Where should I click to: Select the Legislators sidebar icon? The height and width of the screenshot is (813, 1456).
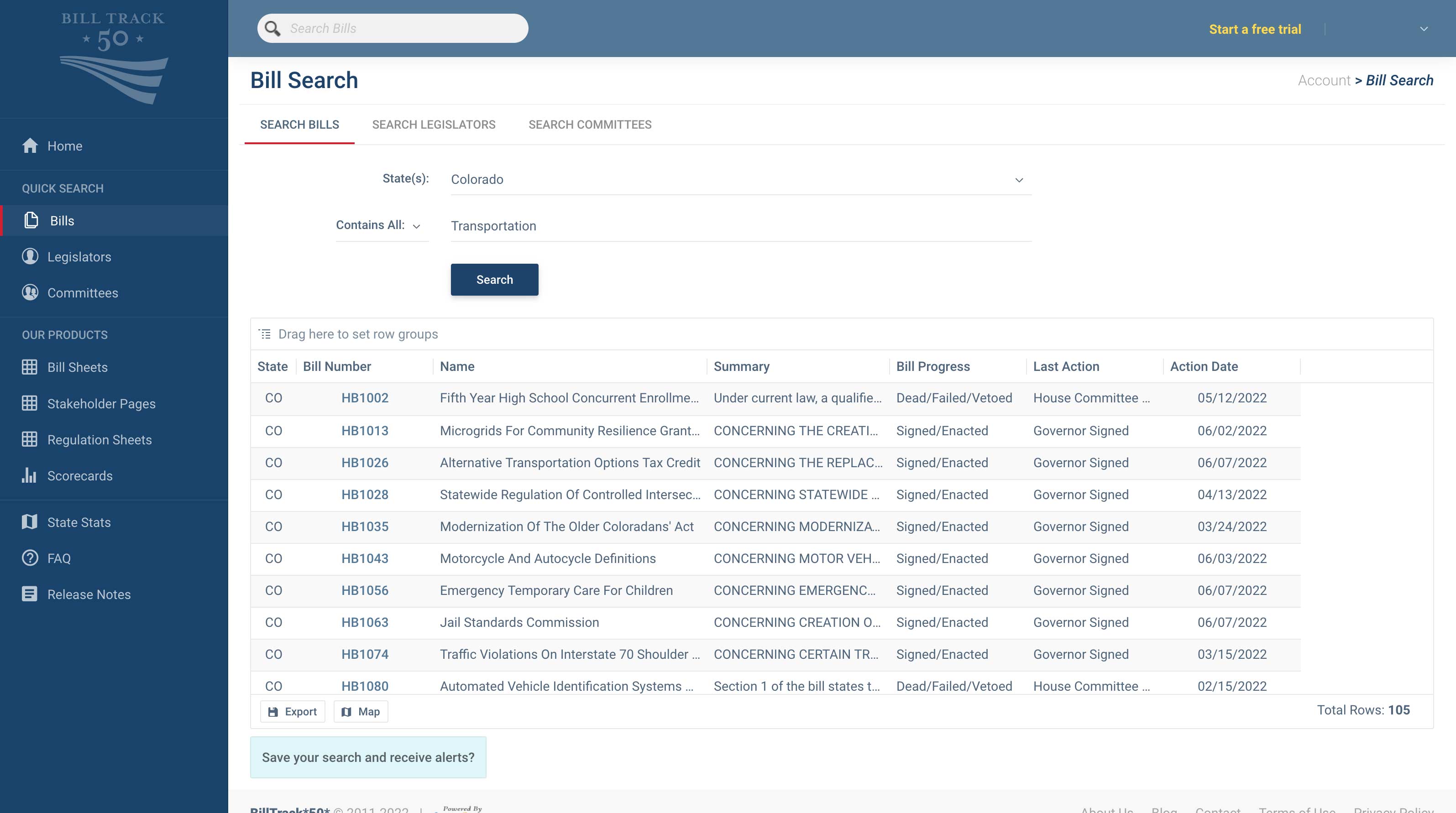[29, 256]
